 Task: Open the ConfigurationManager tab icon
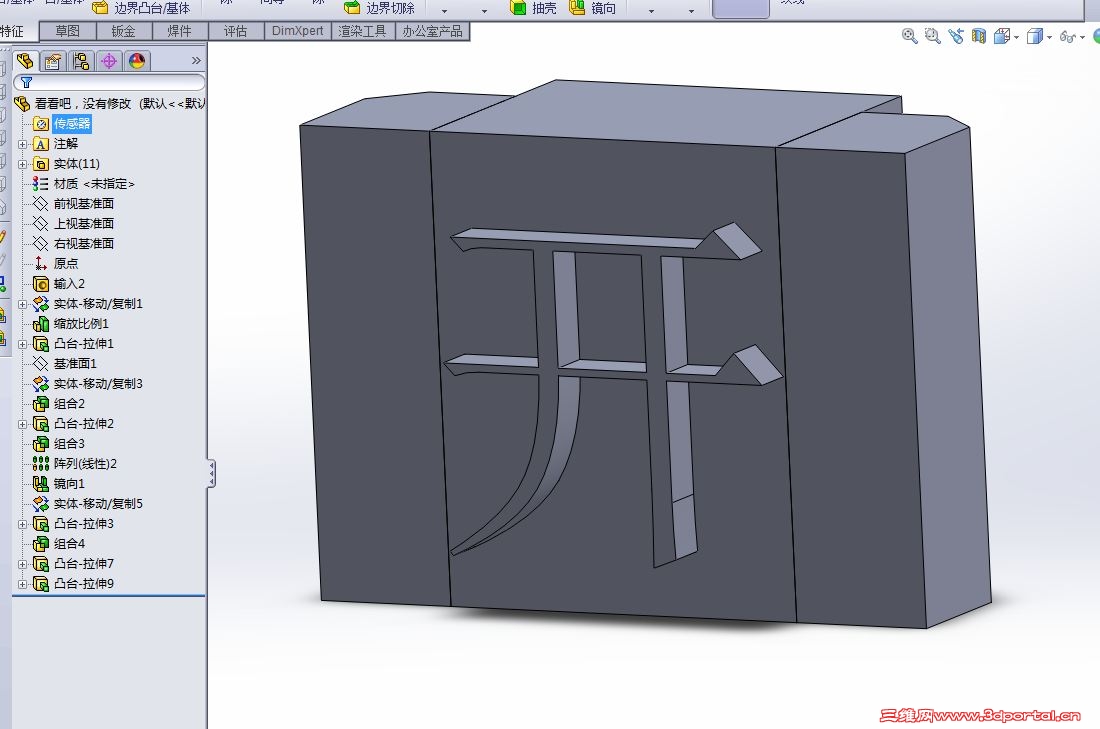(81, 61)
